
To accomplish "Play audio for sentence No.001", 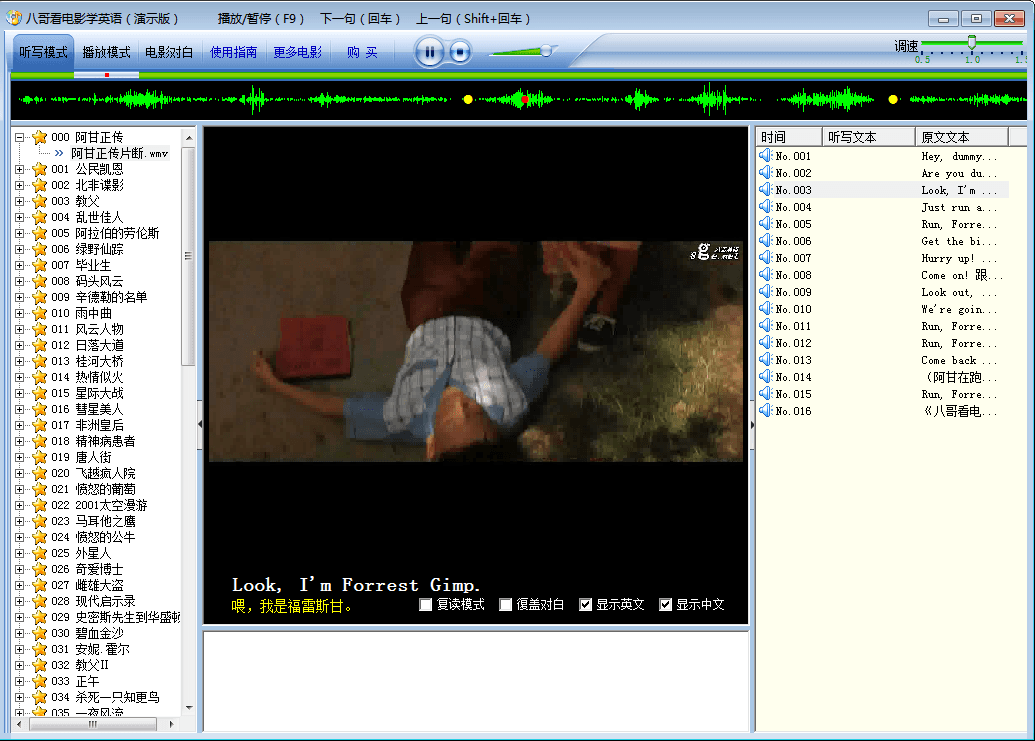I will (765, 156).
